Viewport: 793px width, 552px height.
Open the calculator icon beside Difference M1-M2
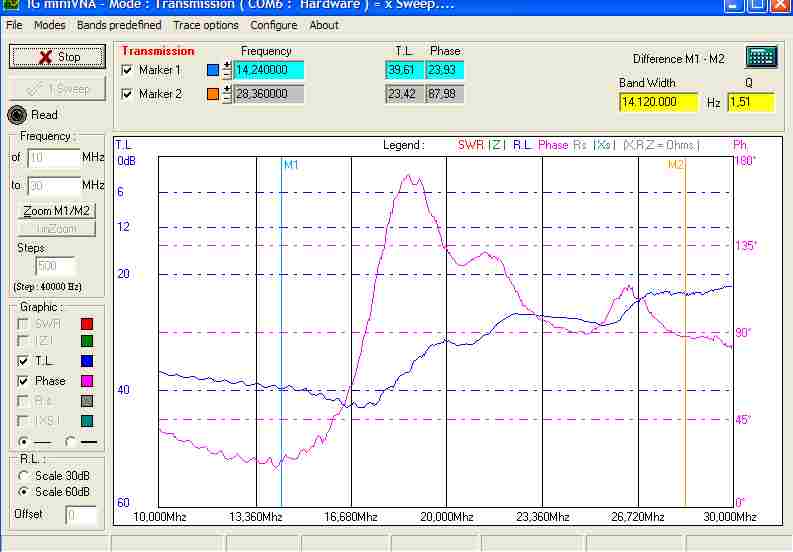tap(761, 57)
